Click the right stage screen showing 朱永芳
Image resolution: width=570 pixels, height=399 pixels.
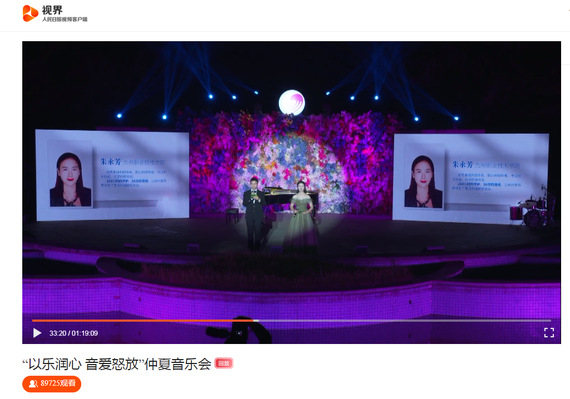471,178
